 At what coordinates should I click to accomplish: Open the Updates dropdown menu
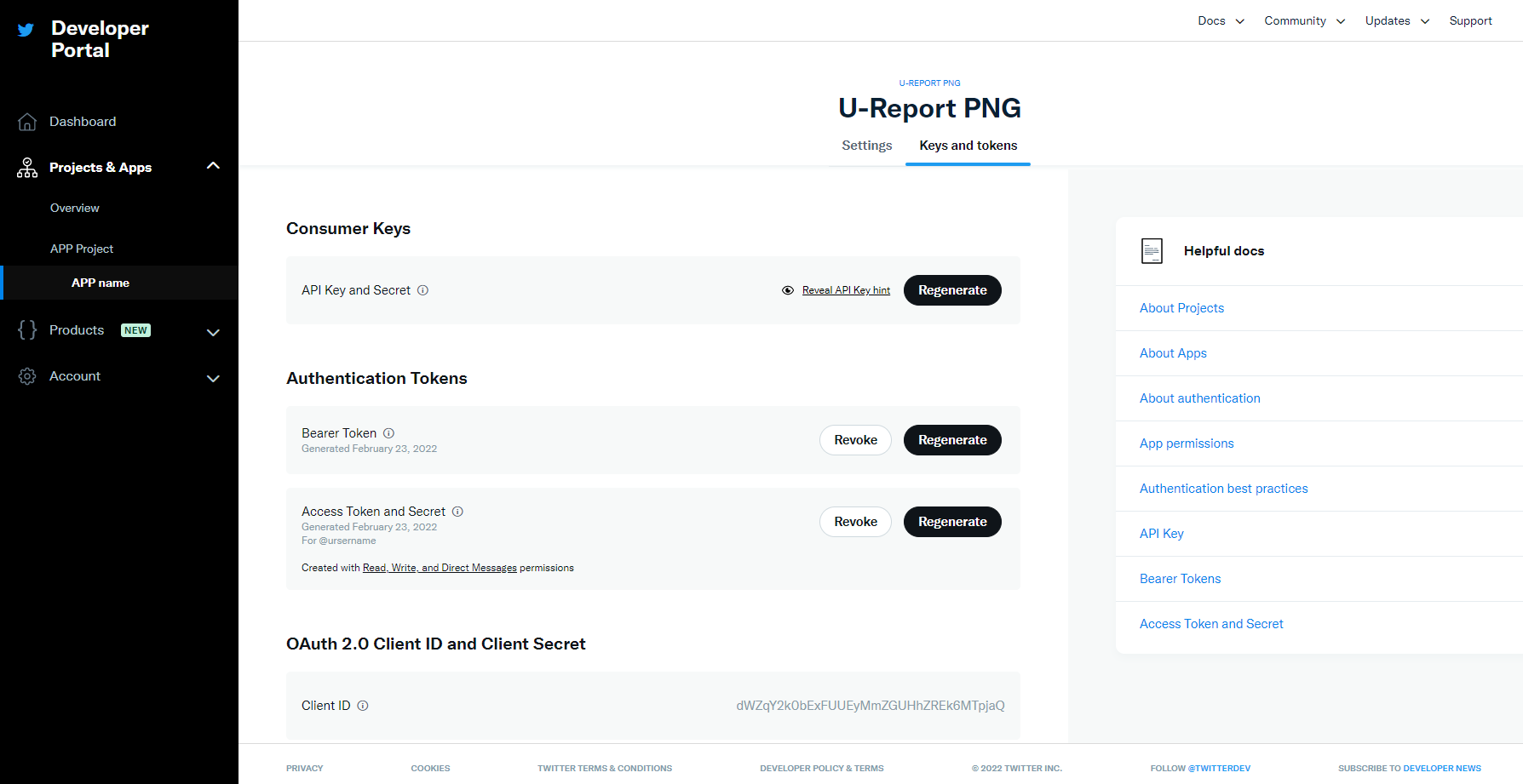pyautogui.click(x=1397, y=21)
